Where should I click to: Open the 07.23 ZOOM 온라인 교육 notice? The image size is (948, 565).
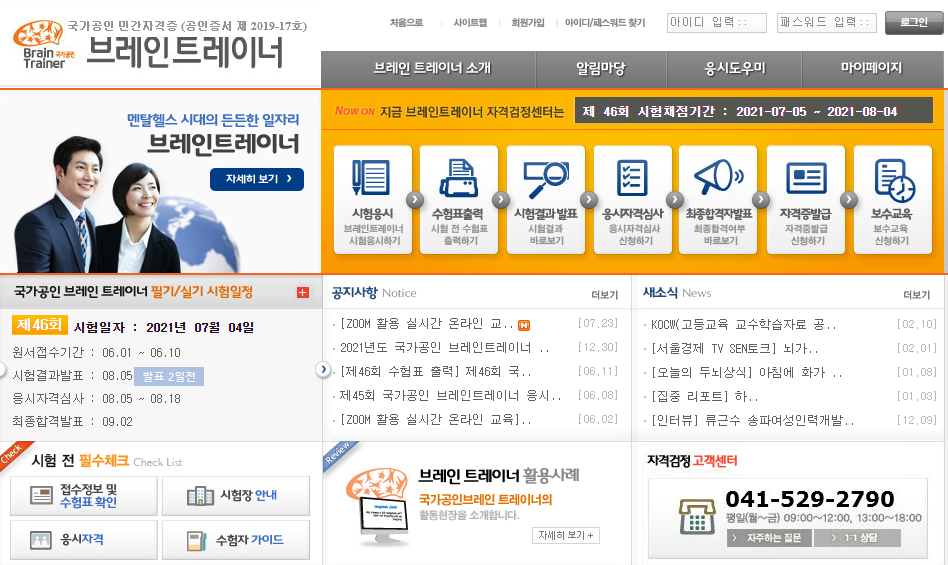[x=426, y=324]
